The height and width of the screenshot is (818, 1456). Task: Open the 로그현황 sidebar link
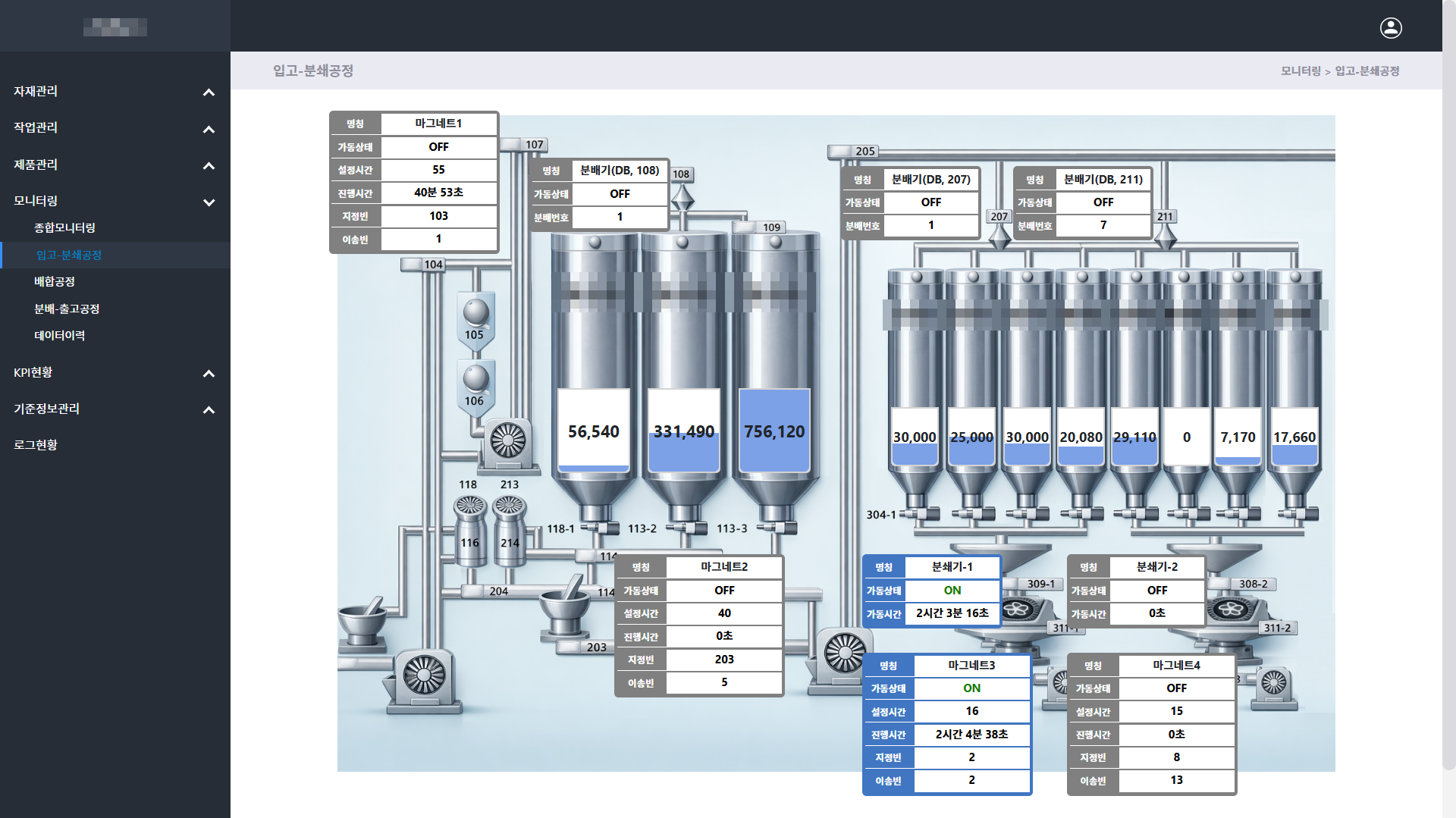pyautogui.click(x=36, y=445)
